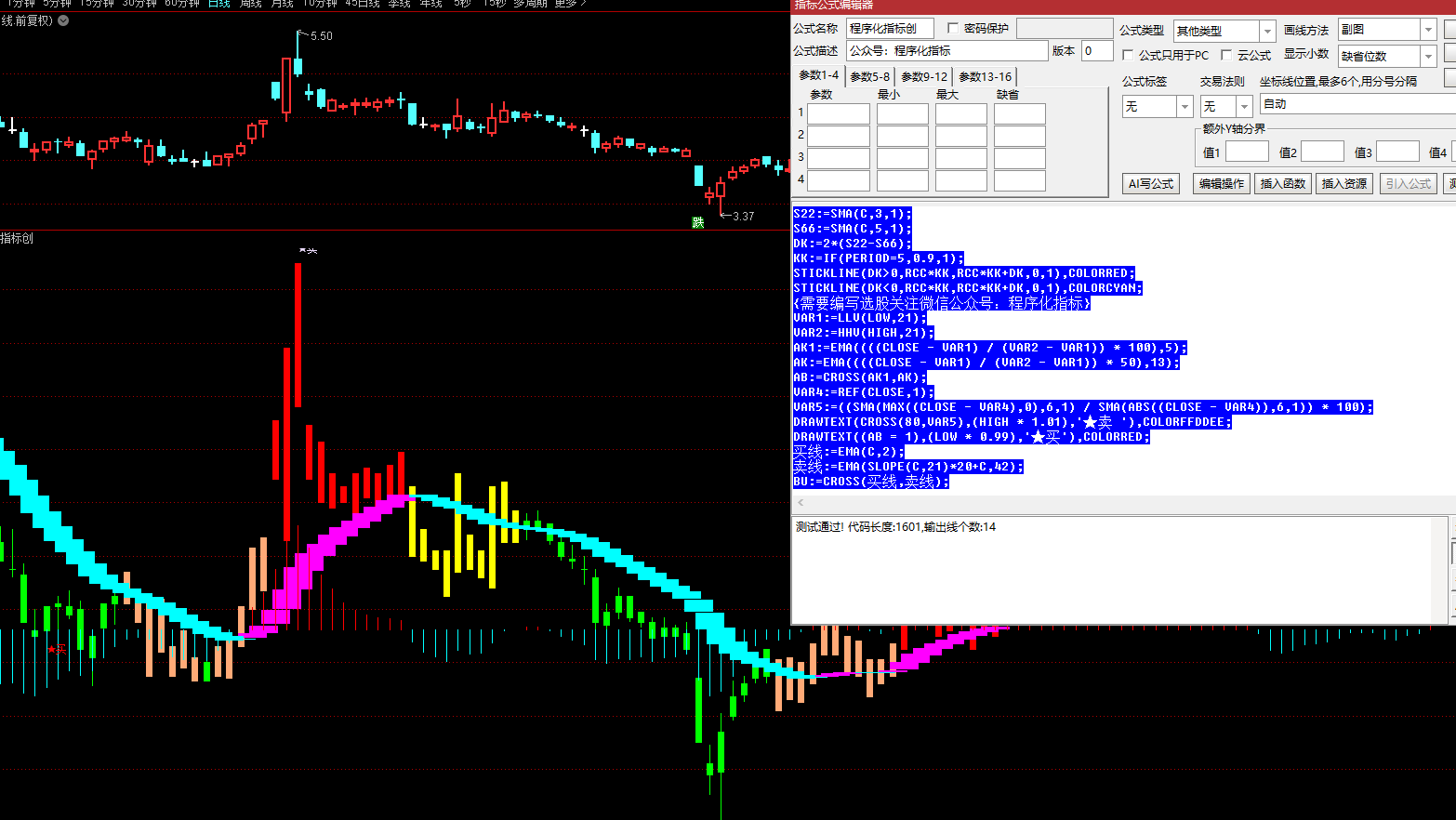Tick the 公式只用于PC checkbox
This screenshot has height=820, width=1456.
[1128, 56]
